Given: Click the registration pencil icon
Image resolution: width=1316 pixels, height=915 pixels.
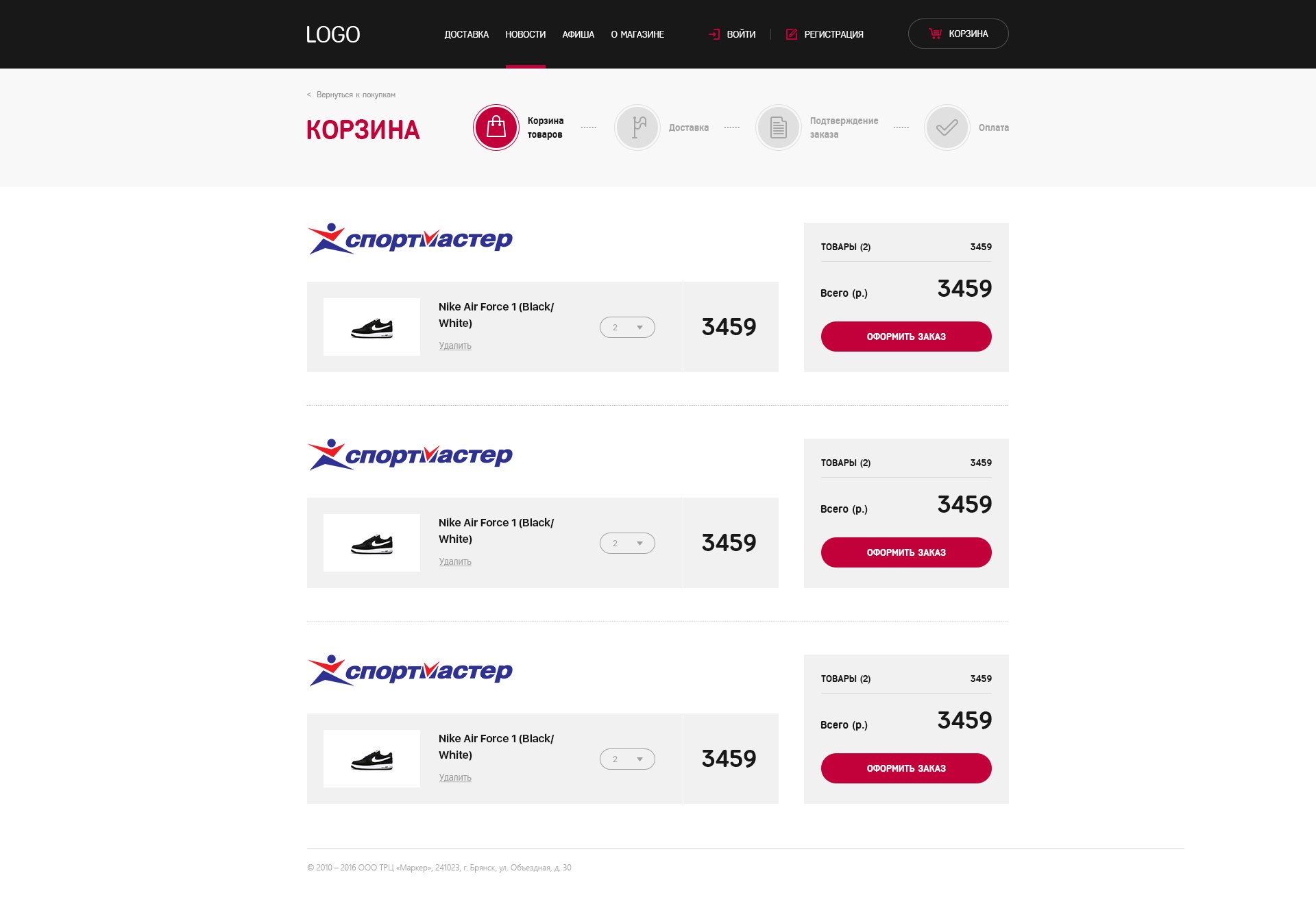Looking at the screenshot, I should click(x=791, y=34).
